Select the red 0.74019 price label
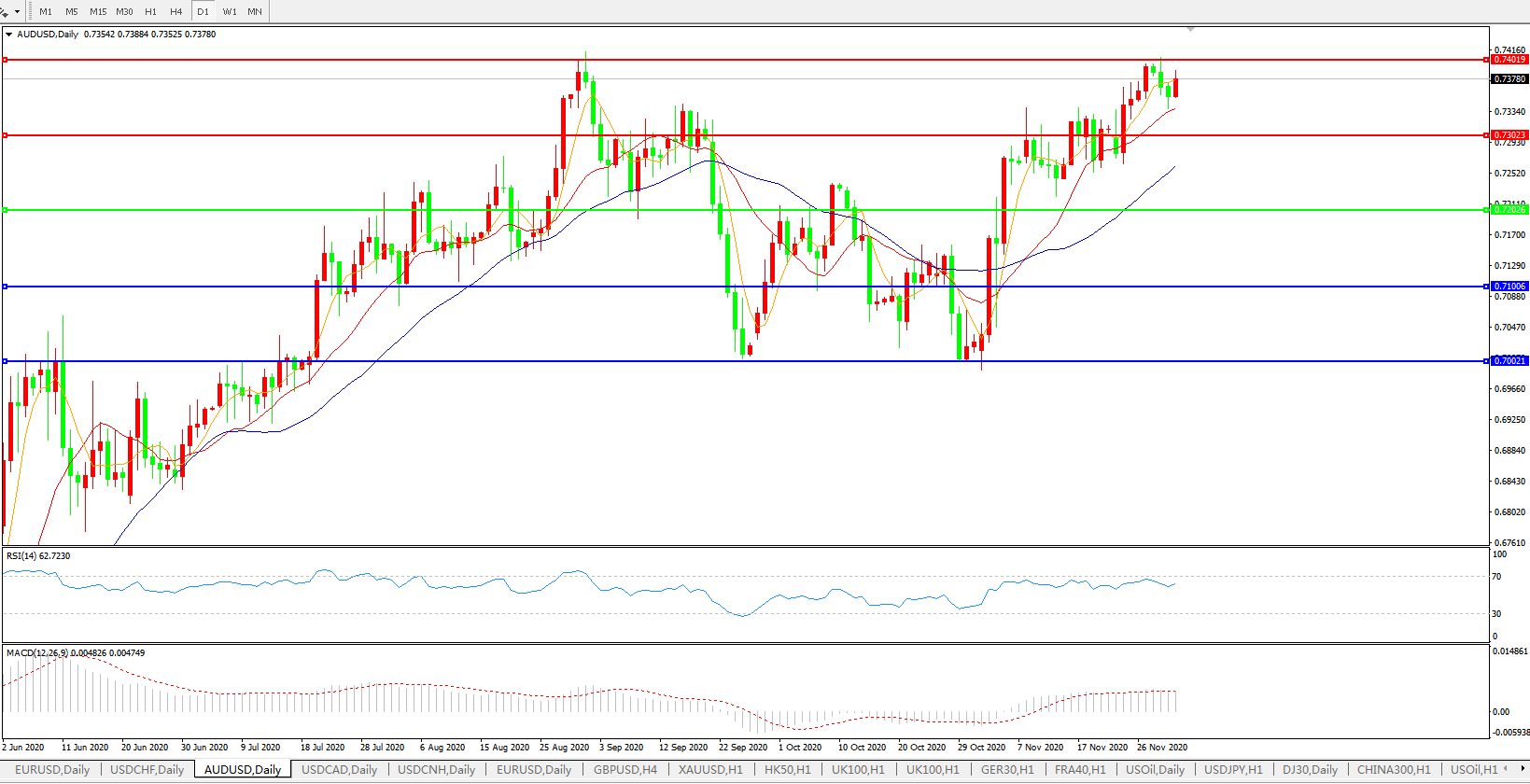Screen dimensions: 1530x784 1509,60
